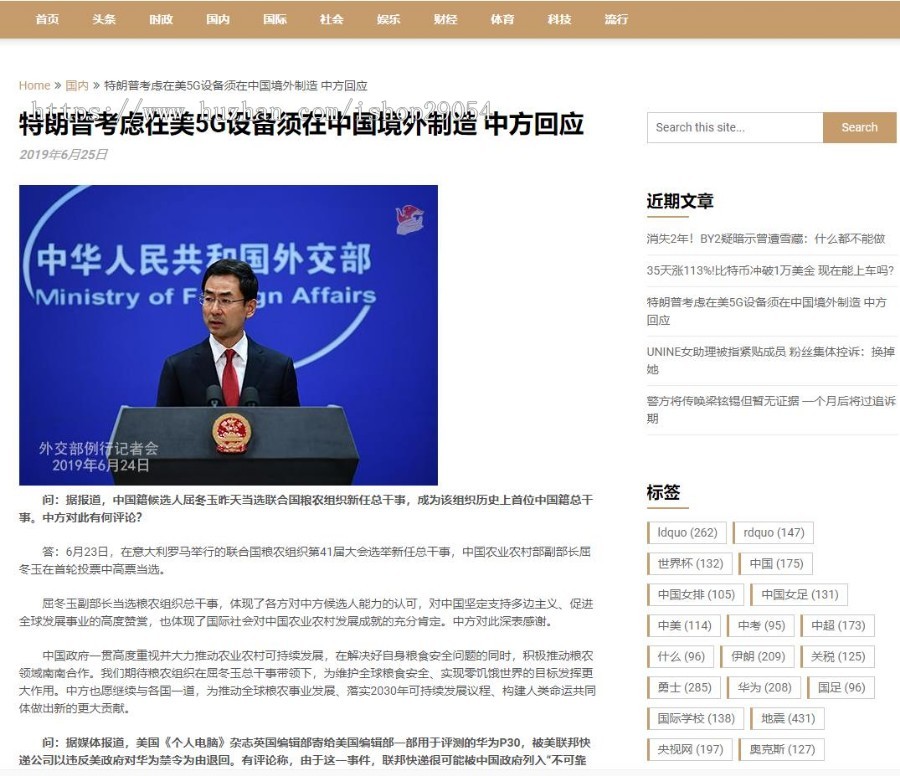Click the Home breadcrumb link
This screenshot has width=900, height=776.
click(34, 86)
